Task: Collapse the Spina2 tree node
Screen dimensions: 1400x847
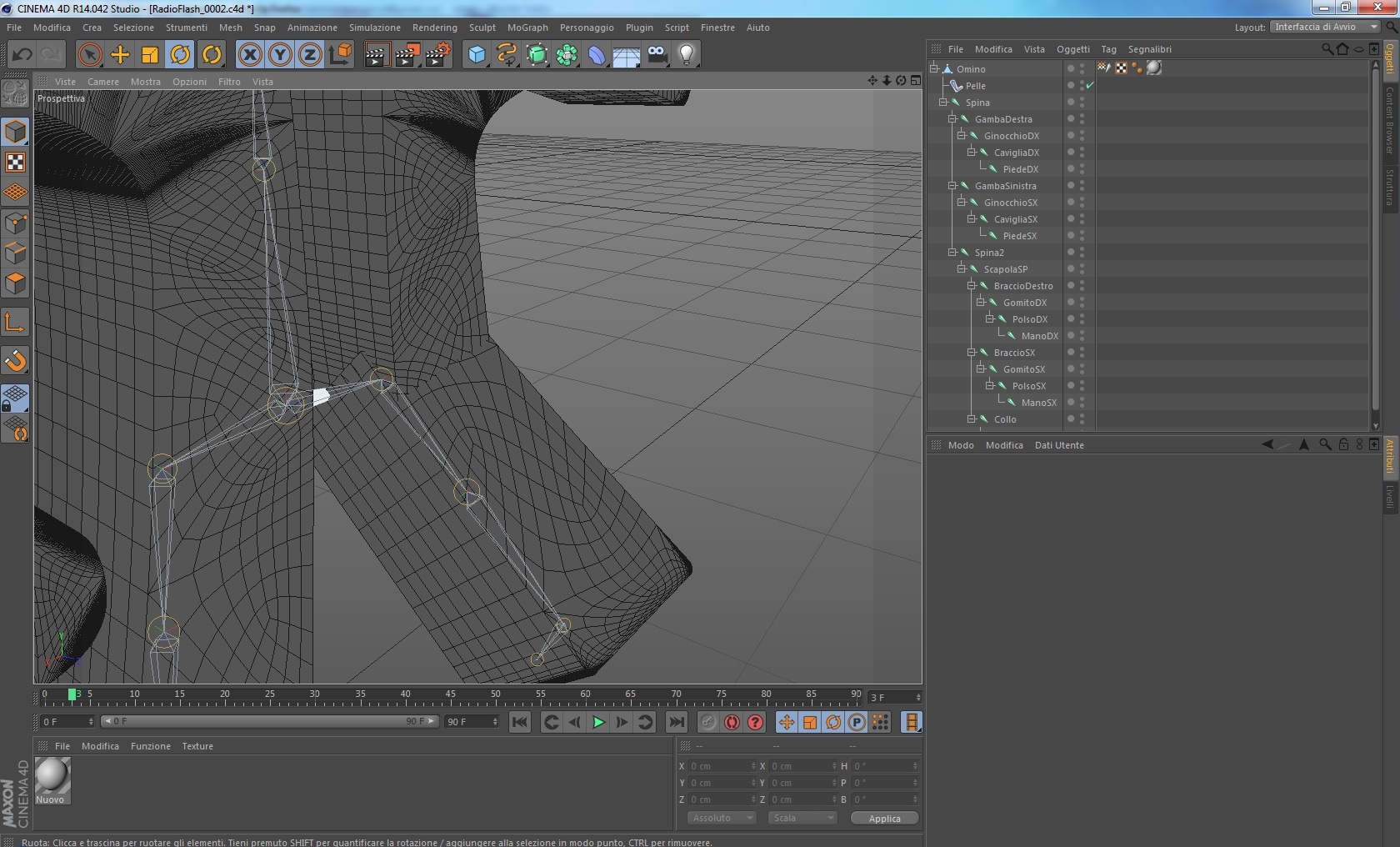Action: 952,252
